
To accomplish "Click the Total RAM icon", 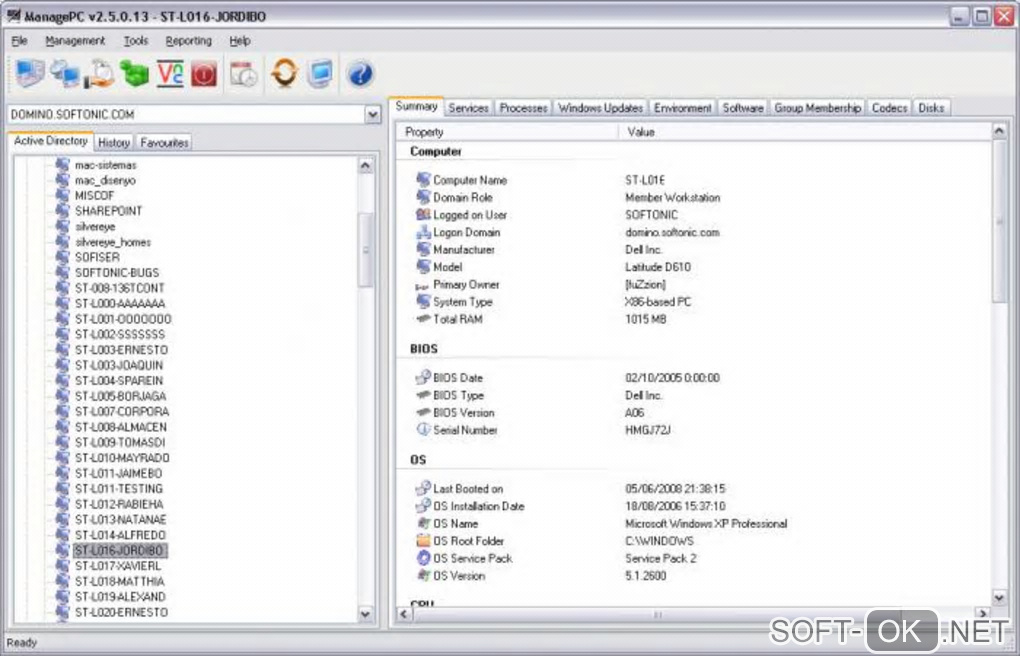I will [423, 318].
